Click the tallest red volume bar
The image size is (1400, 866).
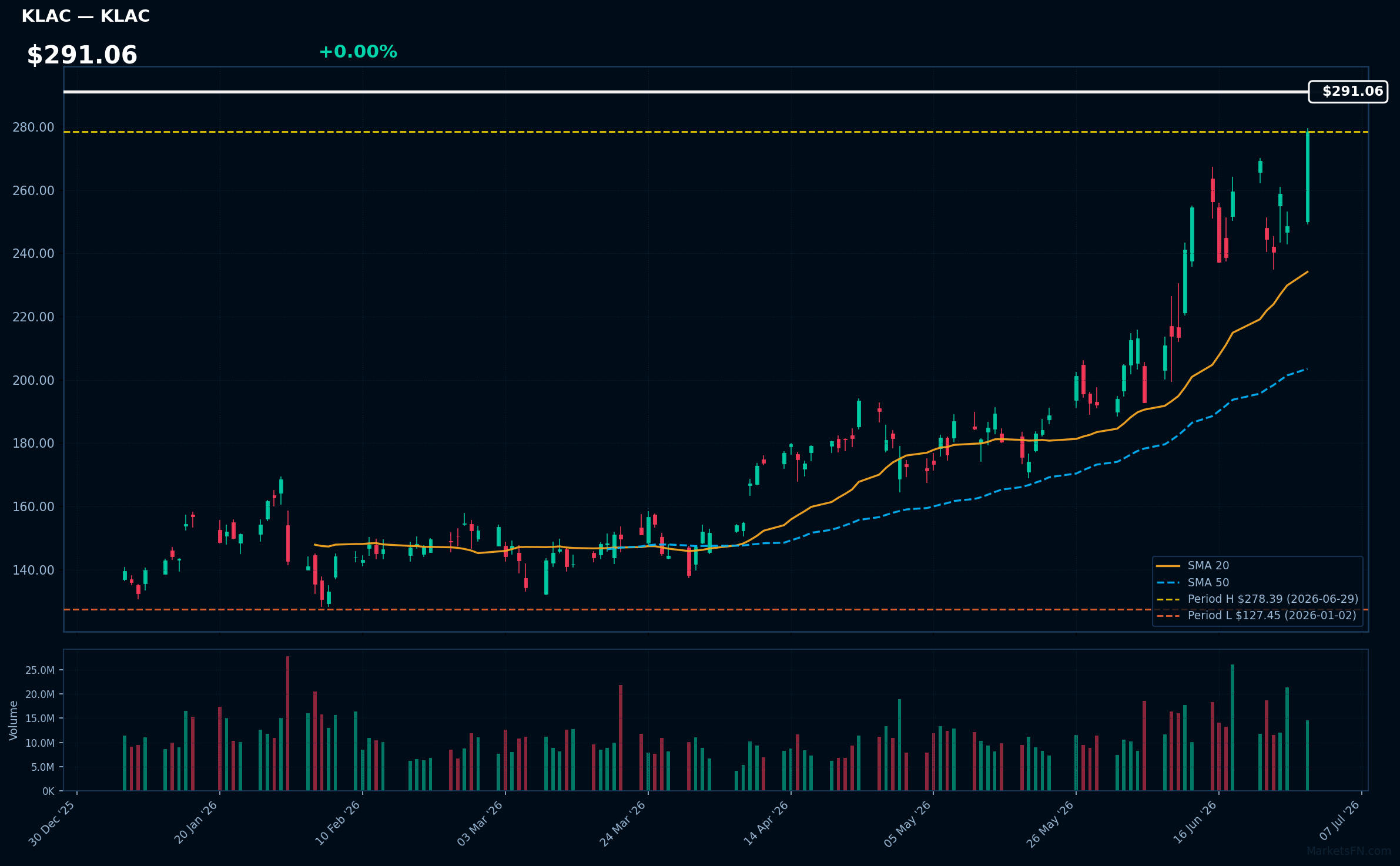[x=287, y=723]
